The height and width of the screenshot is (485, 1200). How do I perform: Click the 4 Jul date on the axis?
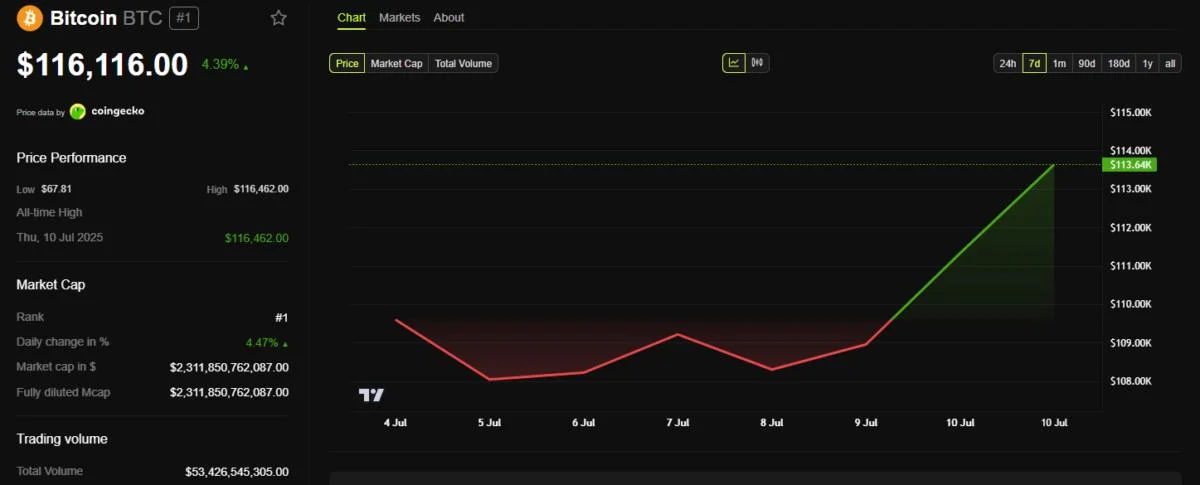(x=395, y=423)
